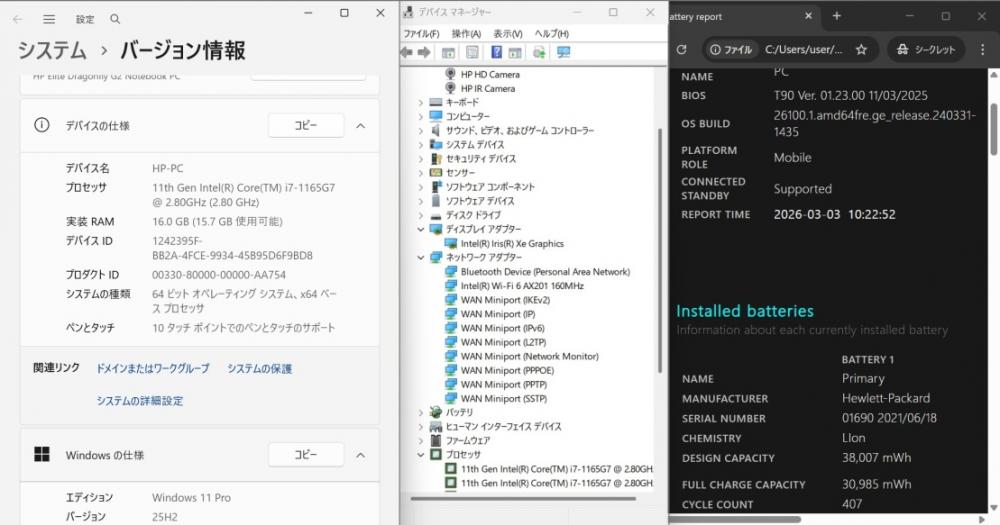This screenshot has height=525, width=1000.
Task: Collapse the ディスプレイ アダプター category
Action: click(421, 229)
